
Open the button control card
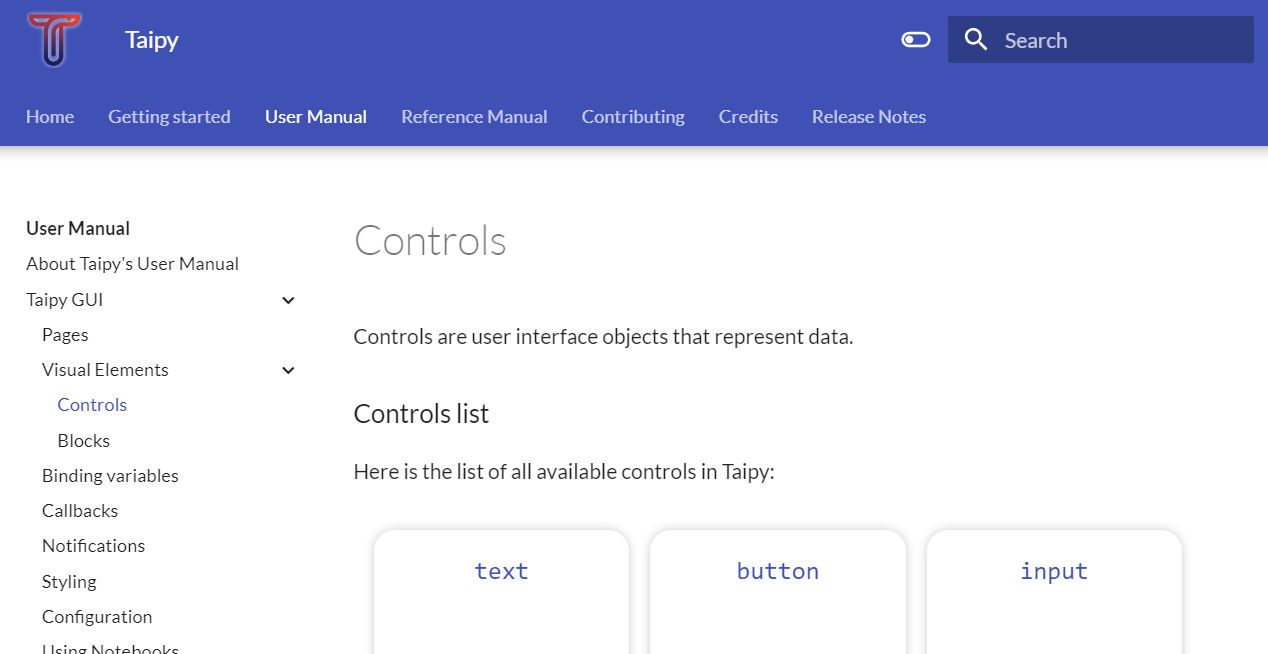tap(777, 571)
